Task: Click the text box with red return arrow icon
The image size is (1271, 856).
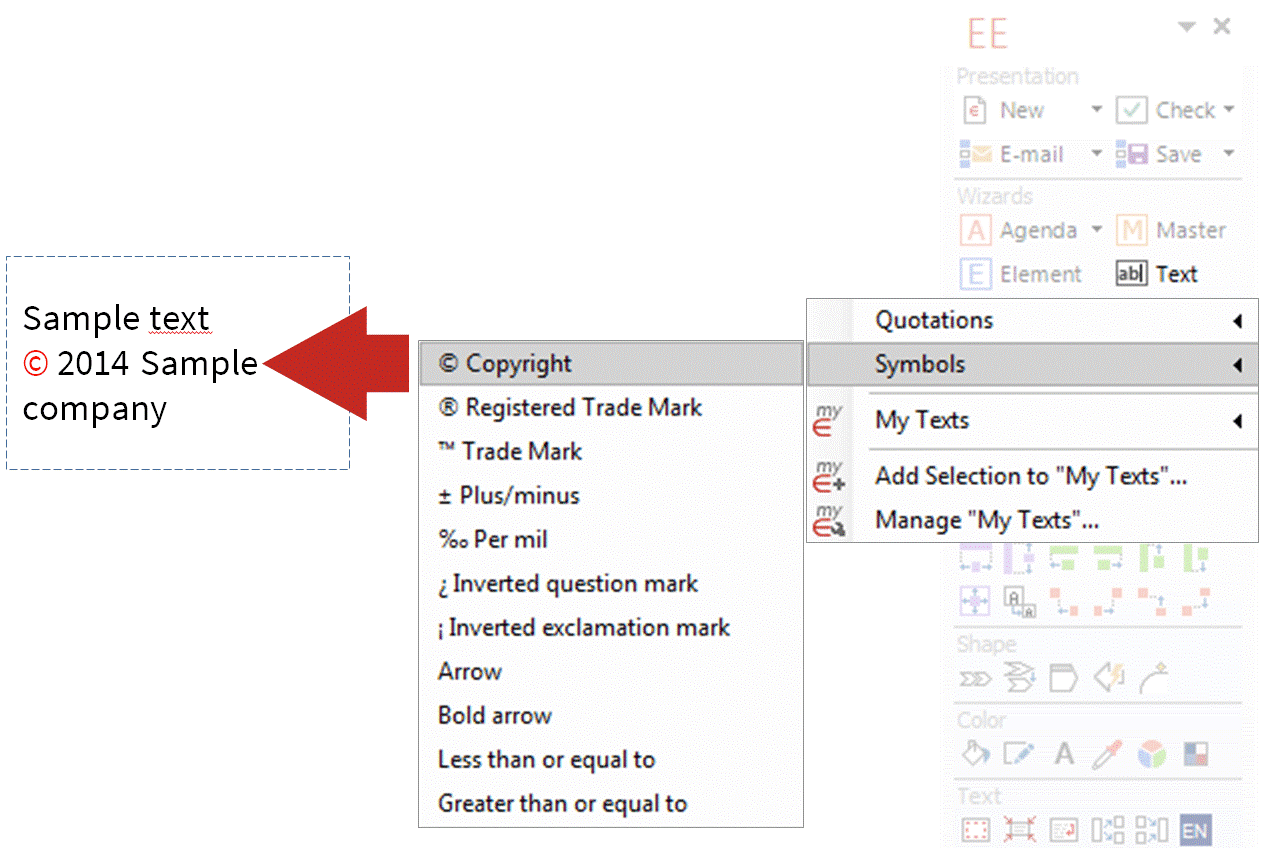Action: coord(1064,830)
